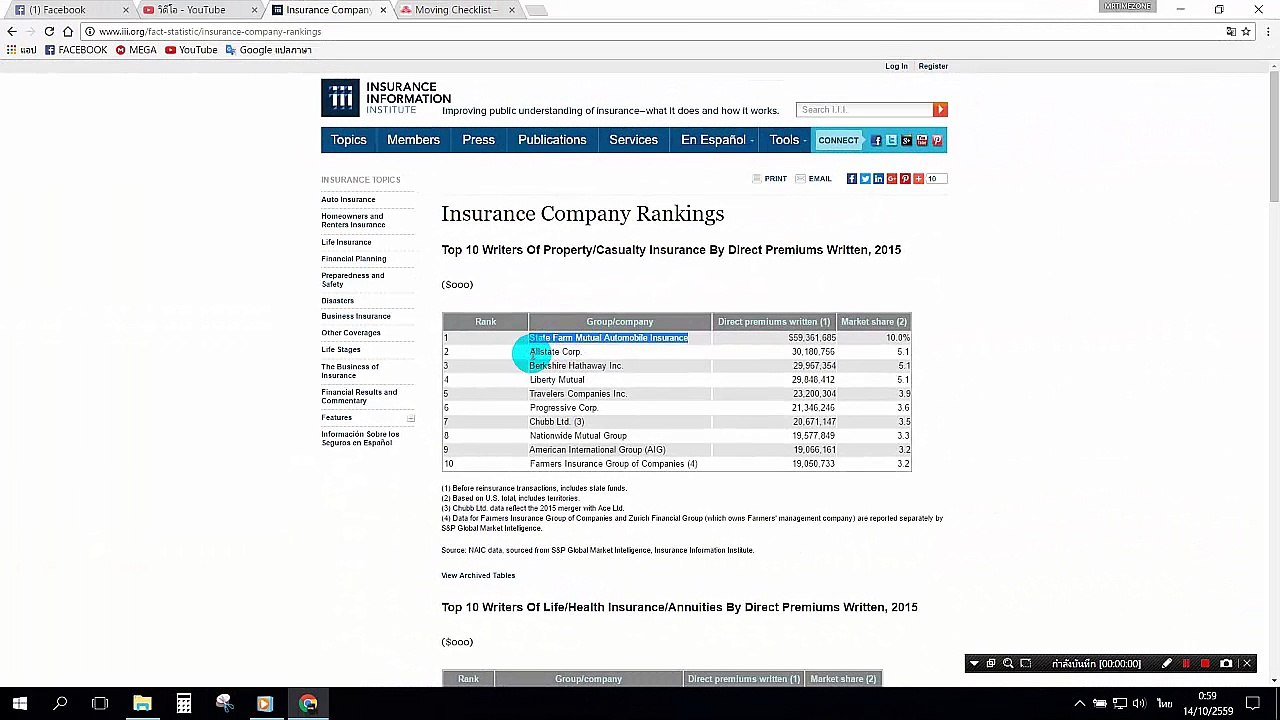The image size is (1280, 720).
Task: Share this page on Twitter
Action: point(865,179)
